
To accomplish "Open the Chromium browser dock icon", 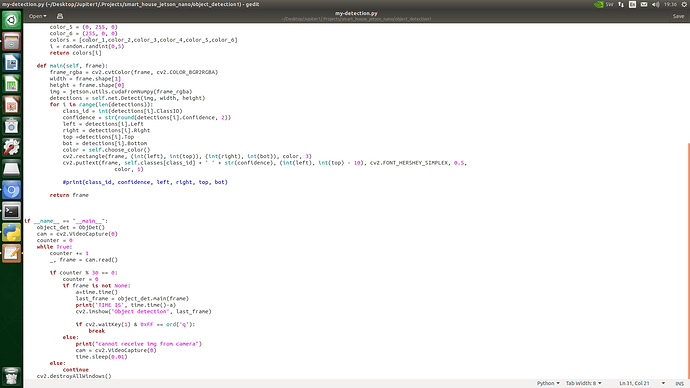I will click(11, 190).
